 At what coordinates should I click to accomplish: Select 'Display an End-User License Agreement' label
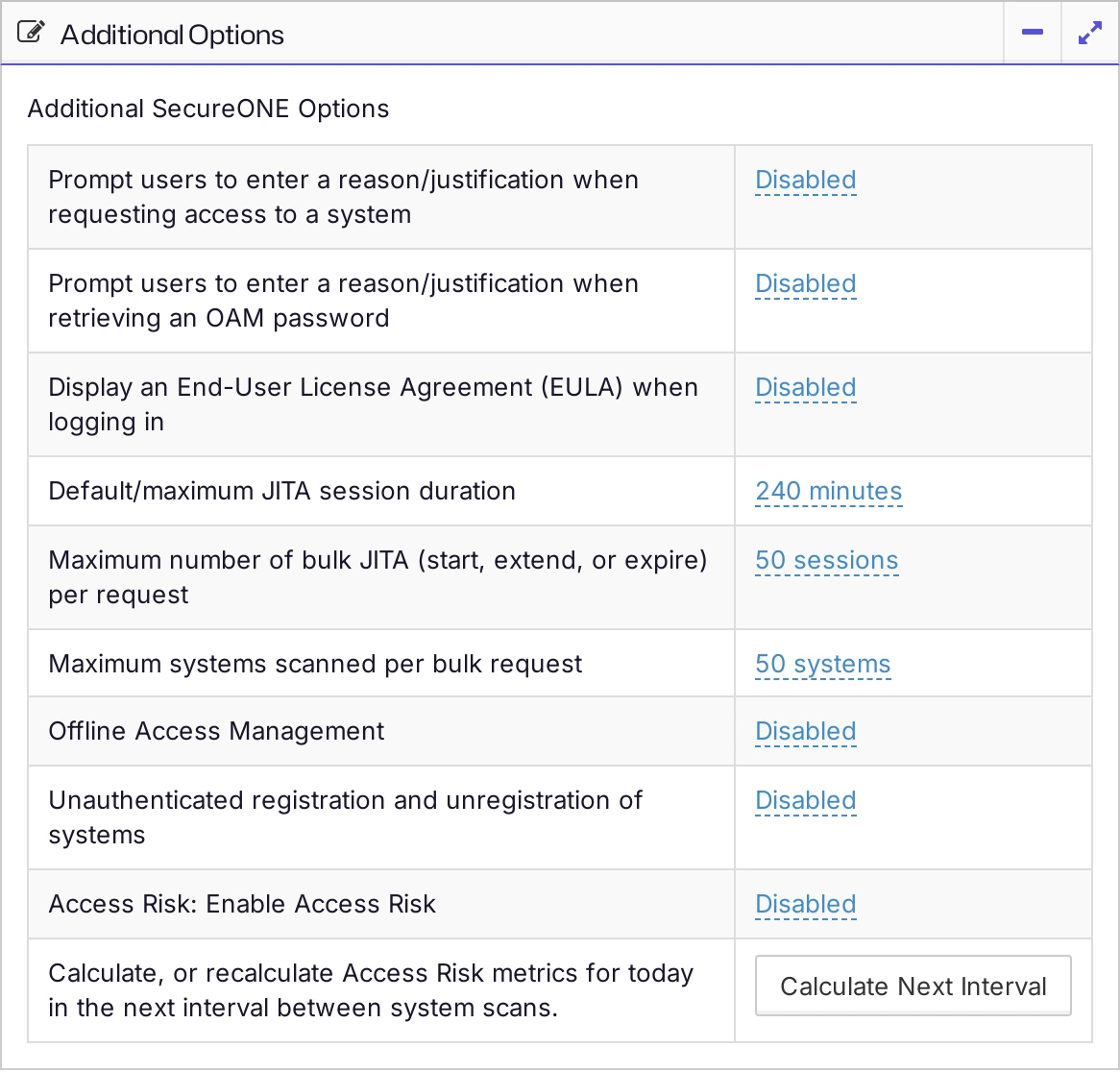pos(373,404)
